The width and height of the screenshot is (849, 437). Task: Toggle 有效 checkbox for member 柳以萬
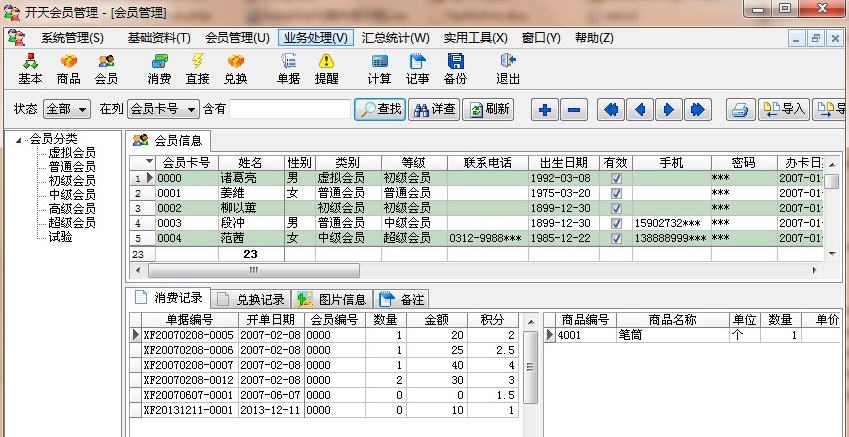[x=616, y=208]
